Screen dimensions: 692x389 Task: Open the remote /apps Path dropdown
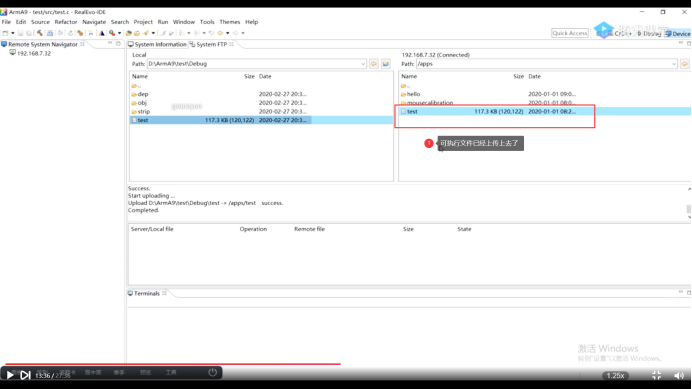pyautogui.click(x=674, y=64)
